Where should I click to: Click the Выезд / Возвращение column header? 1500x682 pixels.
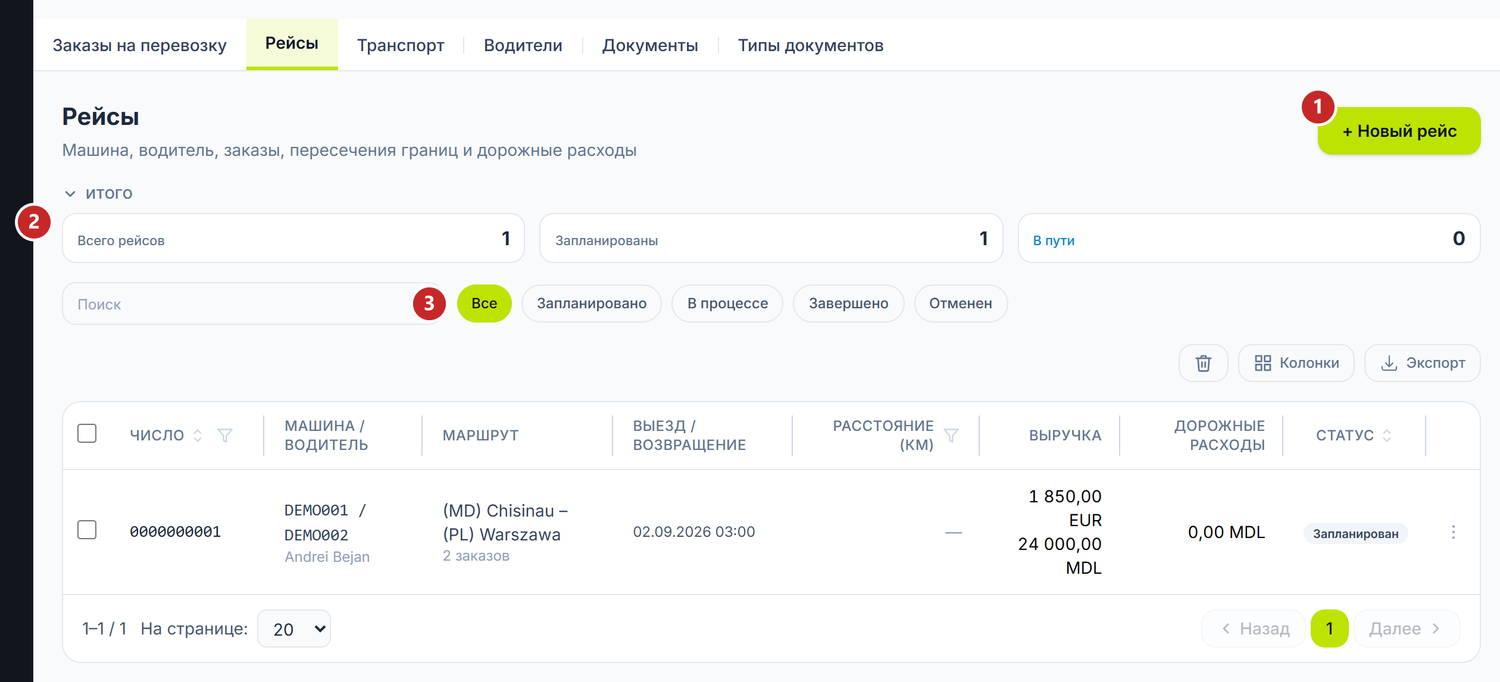click(689, 435)
